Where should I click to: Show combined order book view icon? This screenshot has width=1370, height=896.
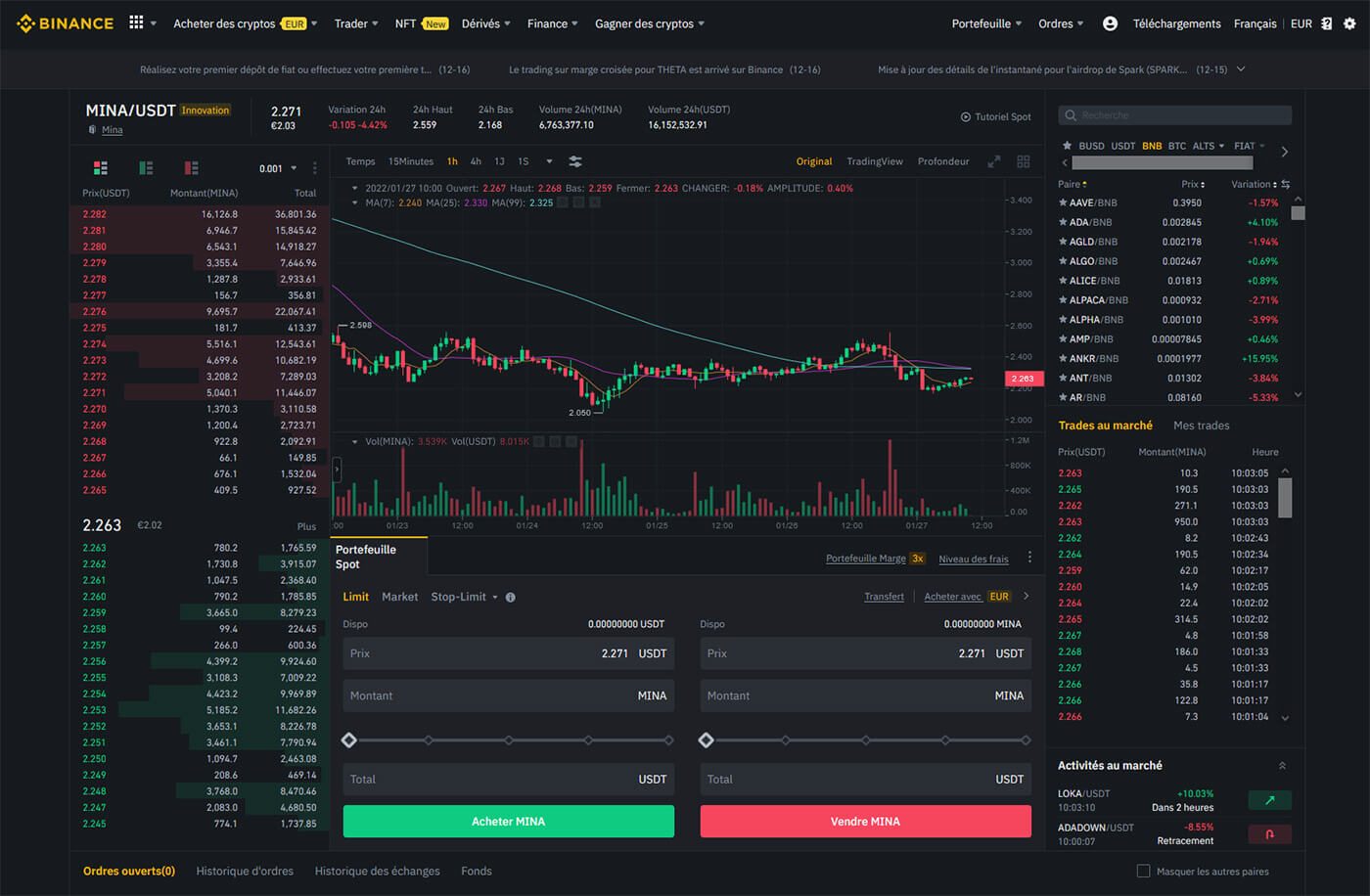coord(100,168)
